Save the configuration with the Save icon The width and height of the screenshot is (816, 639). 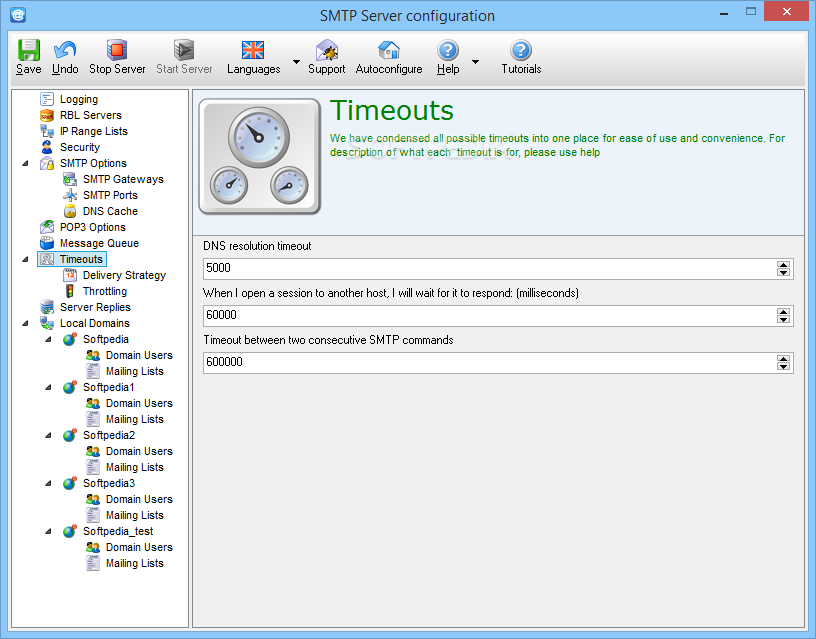pos(29,50)
